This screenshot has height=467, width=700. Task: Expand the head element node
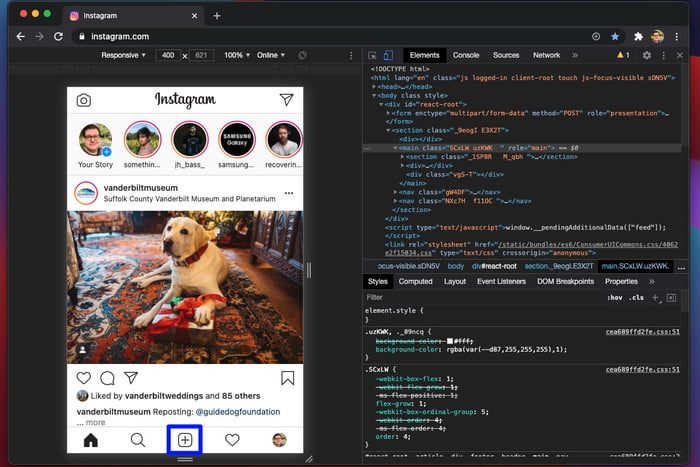374,87
